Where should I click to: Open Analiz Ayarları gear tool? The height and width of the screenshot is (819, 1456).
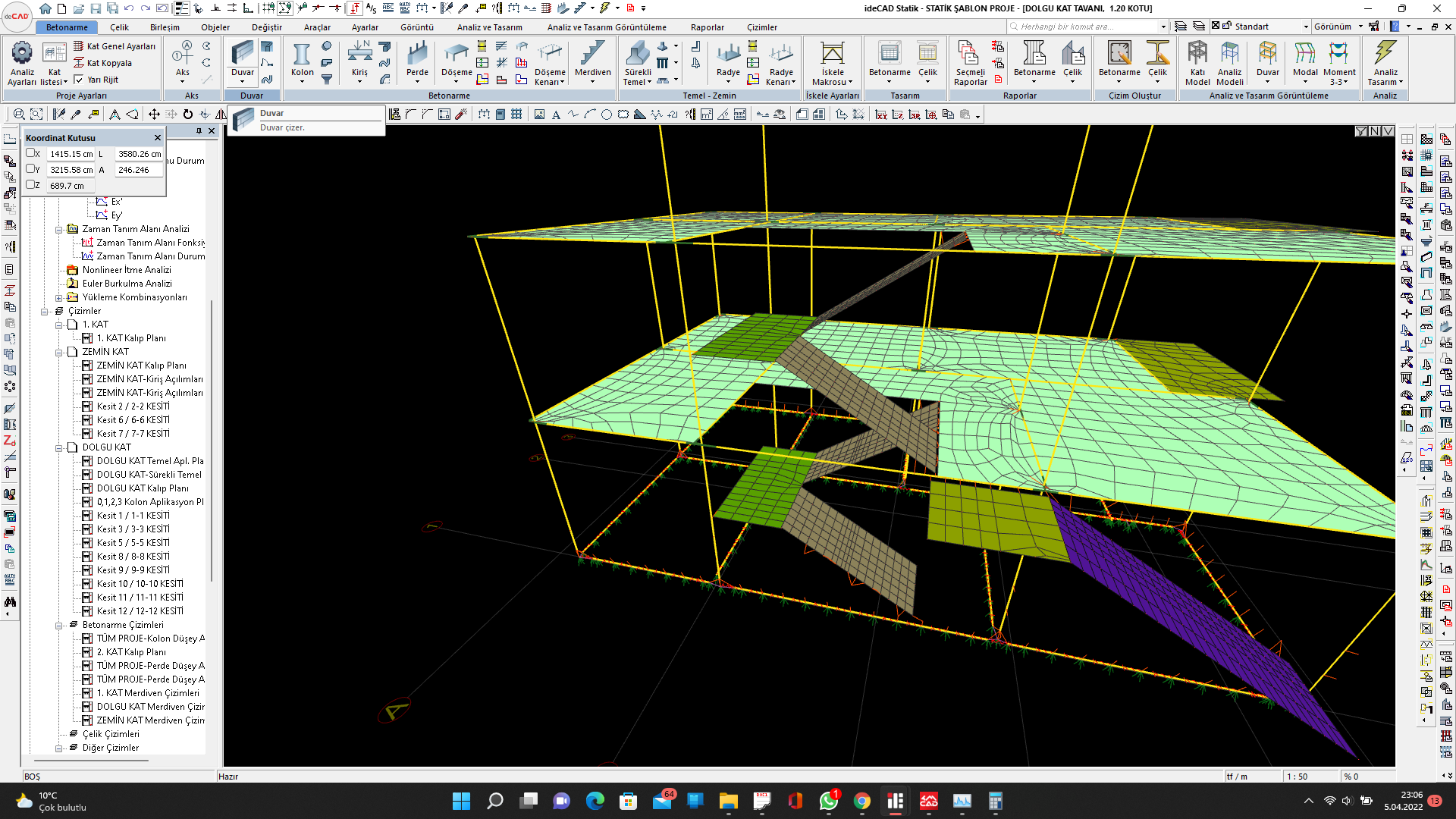point(22,63)
